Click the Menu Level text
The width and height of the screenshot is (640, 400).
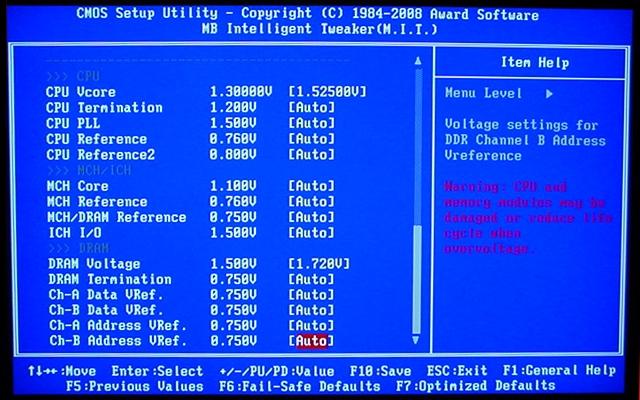point(483,93)
